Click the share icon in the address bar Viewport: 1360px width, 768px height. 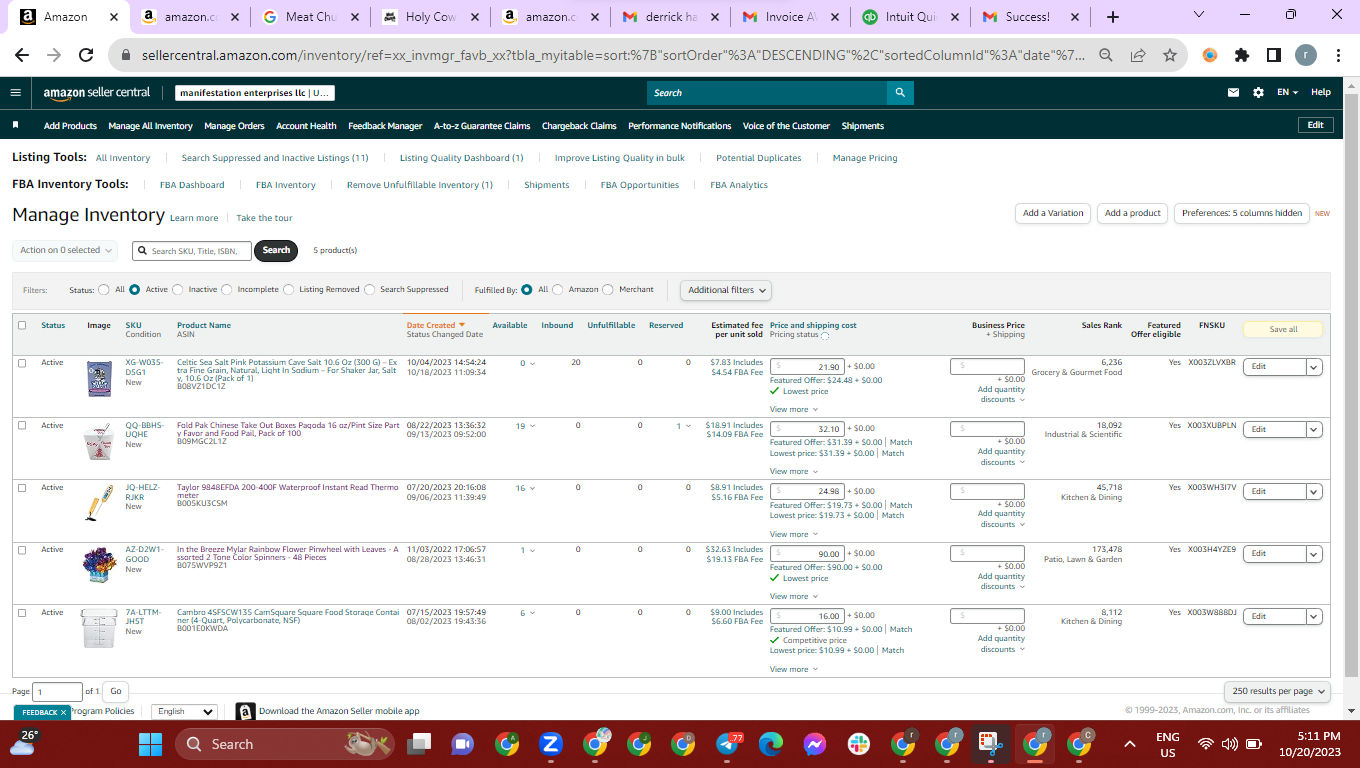click(x=1138, y=56)
